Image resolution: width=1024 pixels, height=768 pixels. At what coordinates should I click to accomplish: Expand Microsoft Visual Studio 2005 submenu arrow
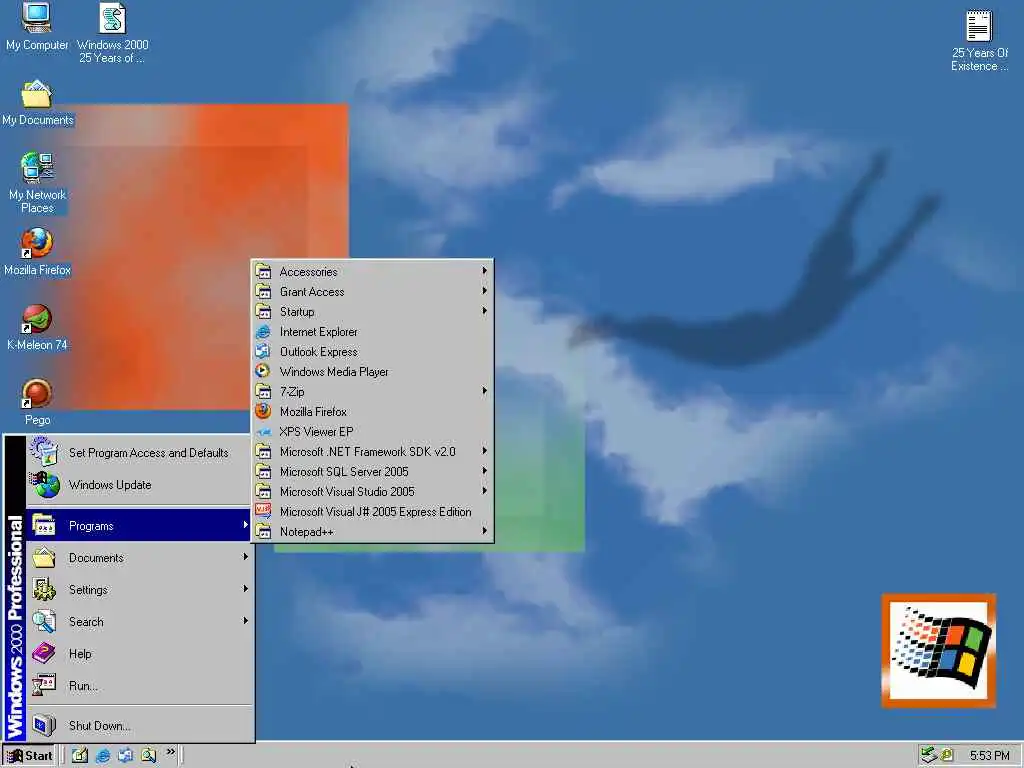484,491
